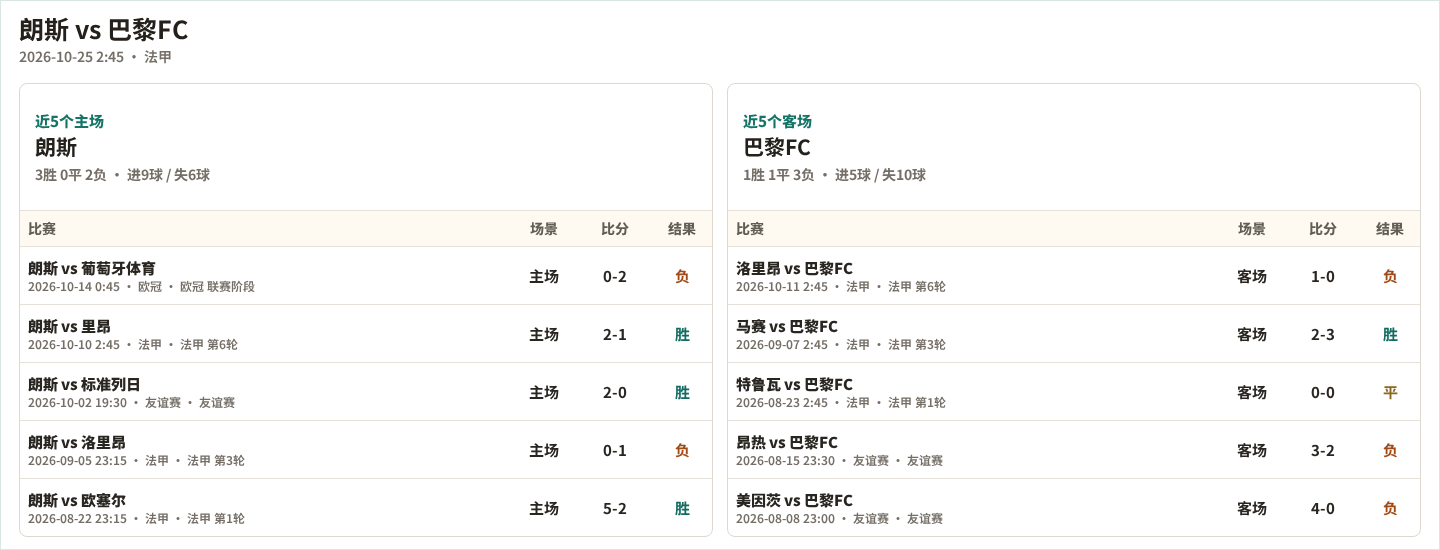The height and width of the screenshot is (550, 1440).
Task: Click date 2026-10-02 19:30 友谊赛 details
Action: point(131,403)
